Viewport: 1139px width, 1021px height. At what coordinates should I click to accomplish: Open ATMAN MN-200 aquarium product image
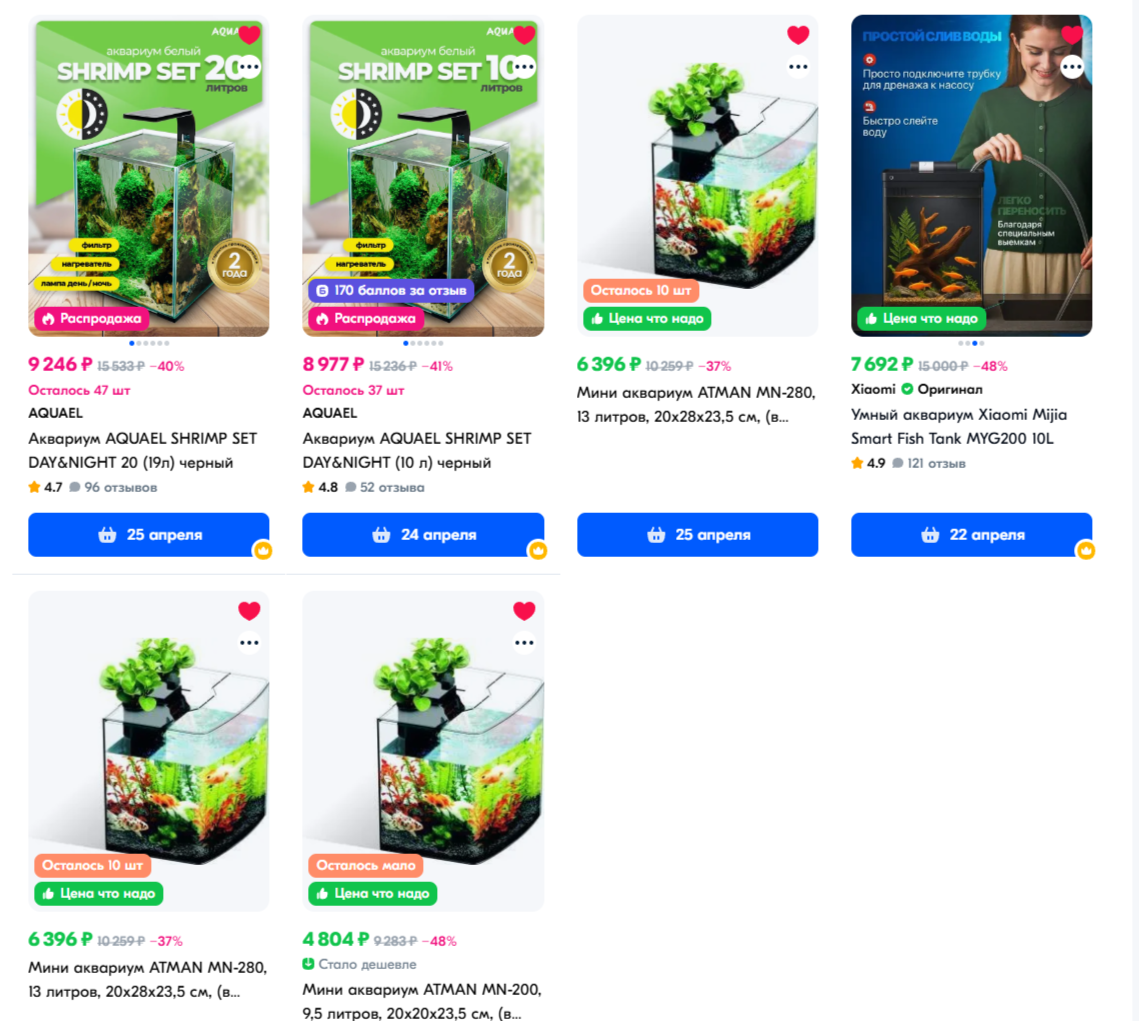(x=423, y=751)
